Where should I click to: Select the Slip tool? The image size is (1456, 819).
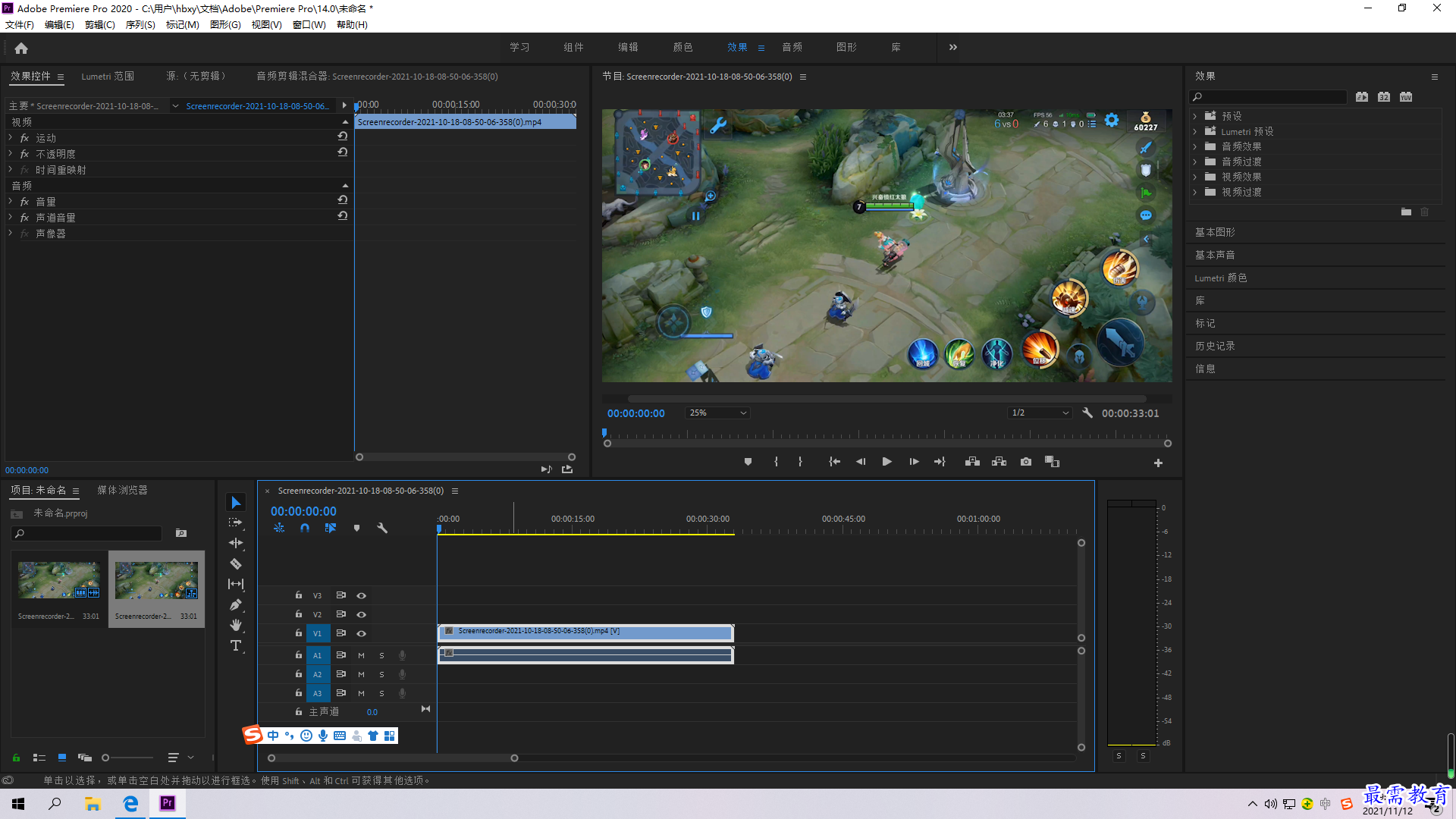pos(236,584)
